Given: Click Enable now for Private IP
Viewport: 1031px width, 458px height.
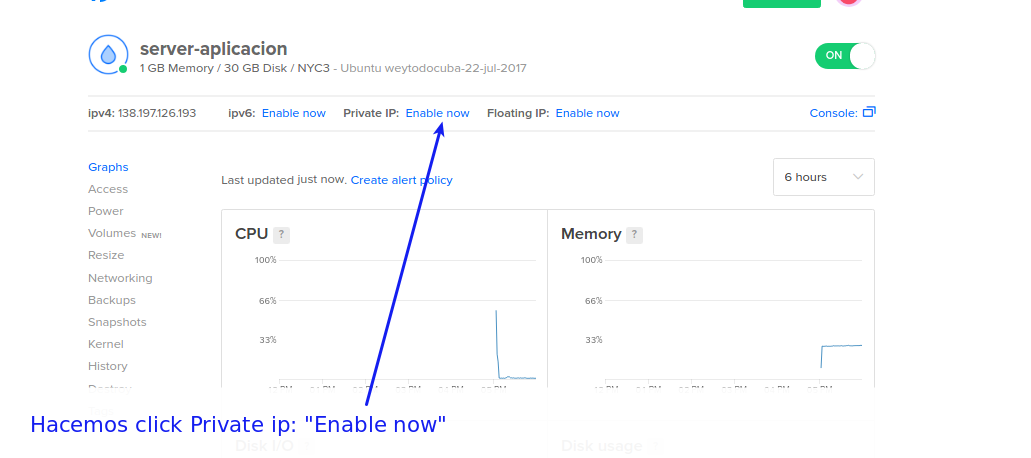Looking at the screenshot, I should click(437, 113).
